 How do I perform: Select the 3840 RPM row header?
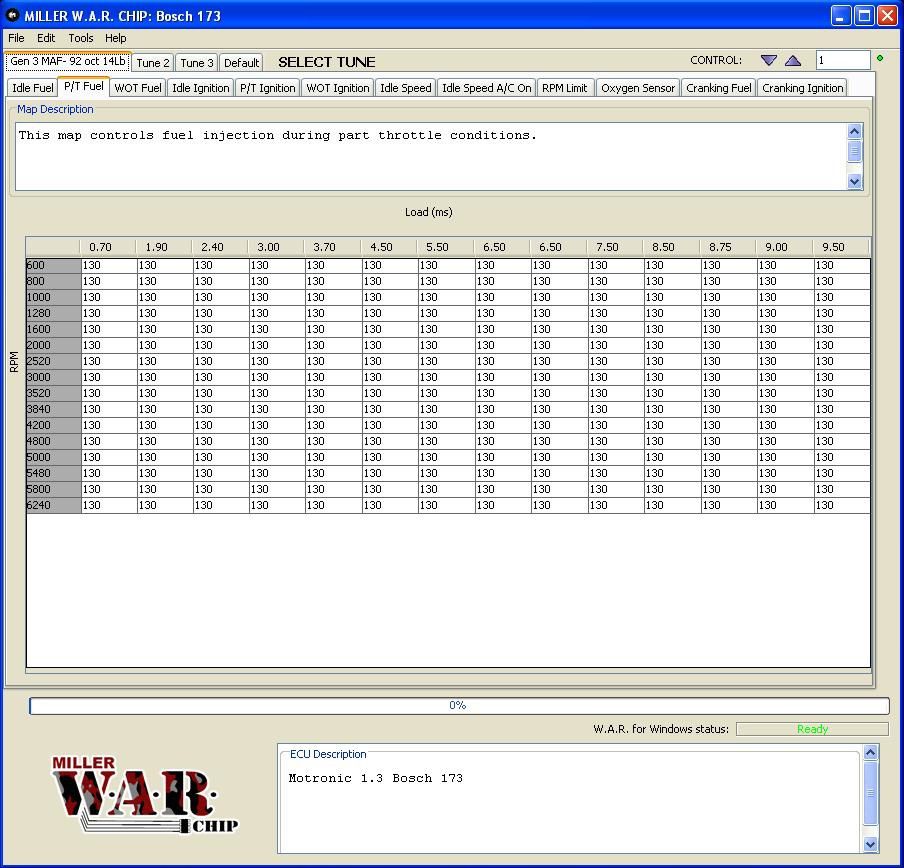(x=53, y=409)
